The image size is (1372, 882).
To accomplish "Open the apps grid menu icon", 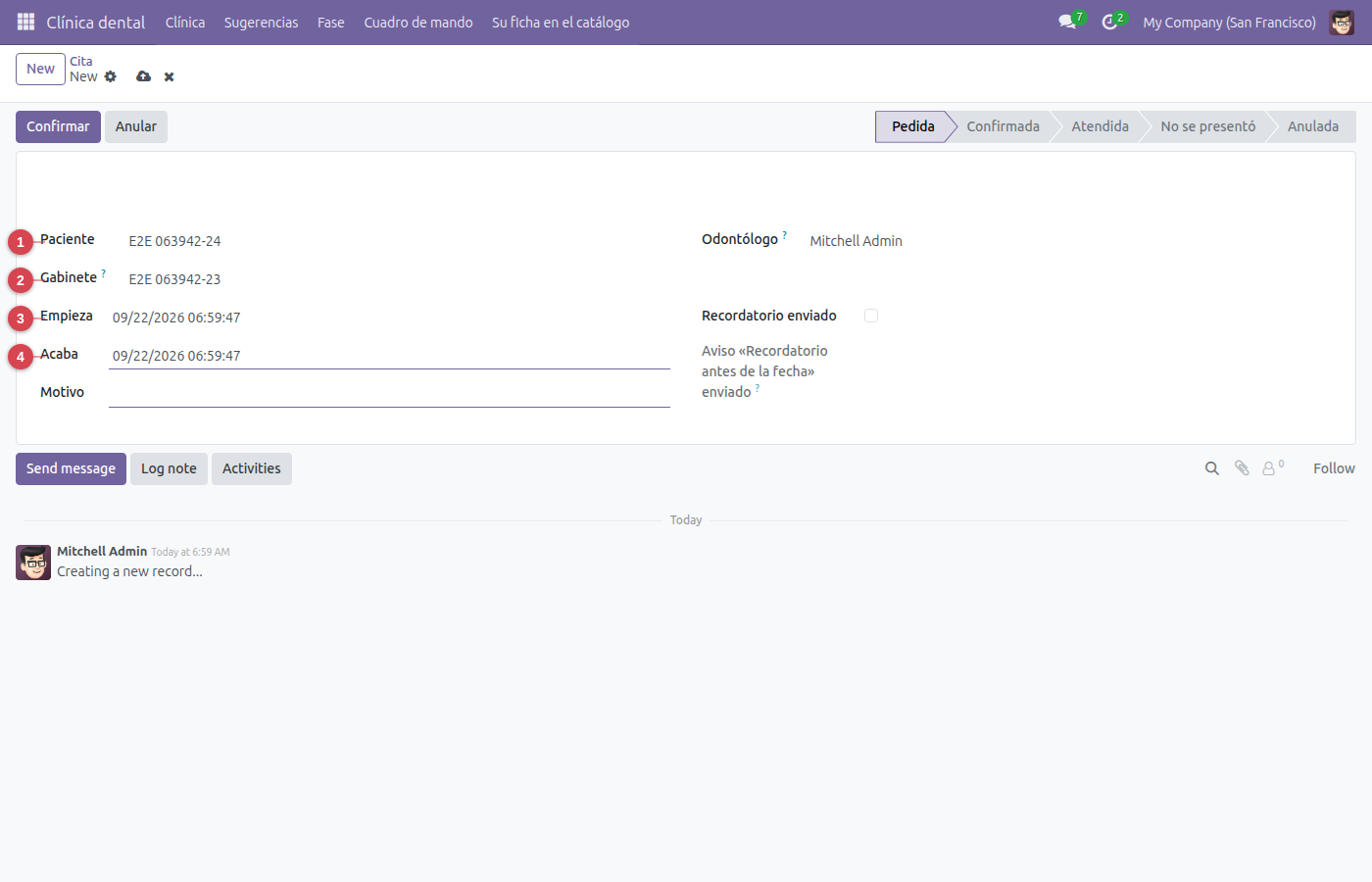I will [25, 22].
